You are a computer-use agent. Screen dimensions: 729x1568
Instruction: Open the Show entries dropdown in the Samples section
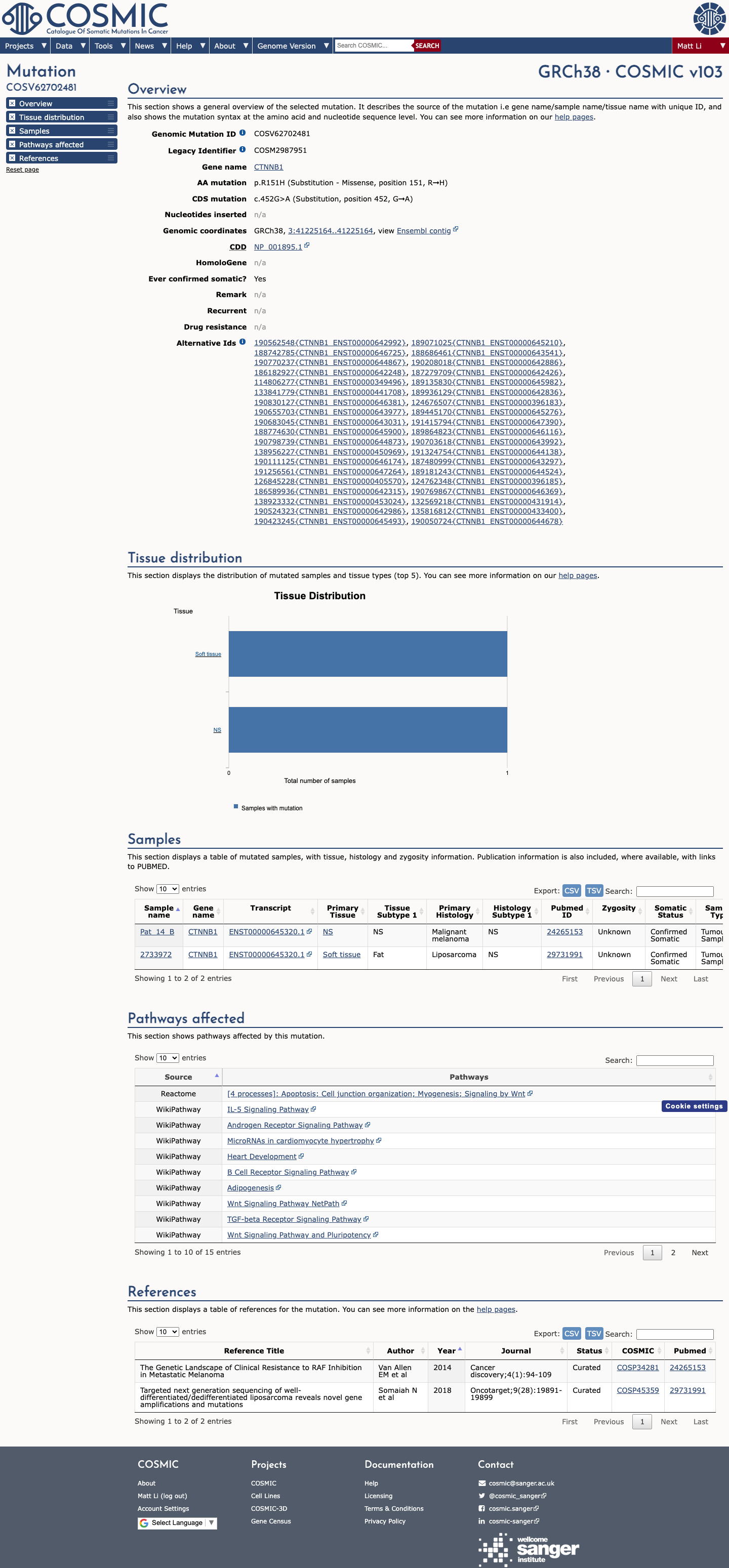click(x=168, y=889)
